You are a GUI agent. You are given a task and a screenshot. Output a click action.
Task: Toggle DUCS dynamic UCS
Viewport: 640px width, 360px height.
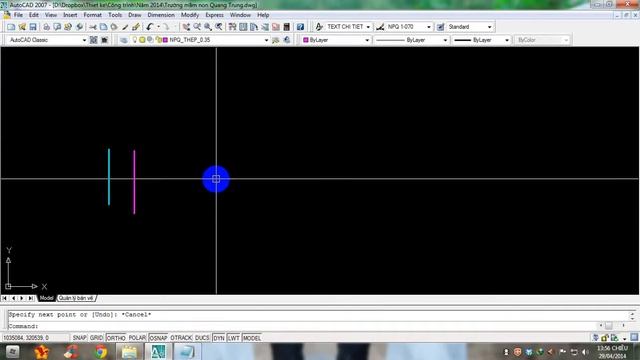202,338
